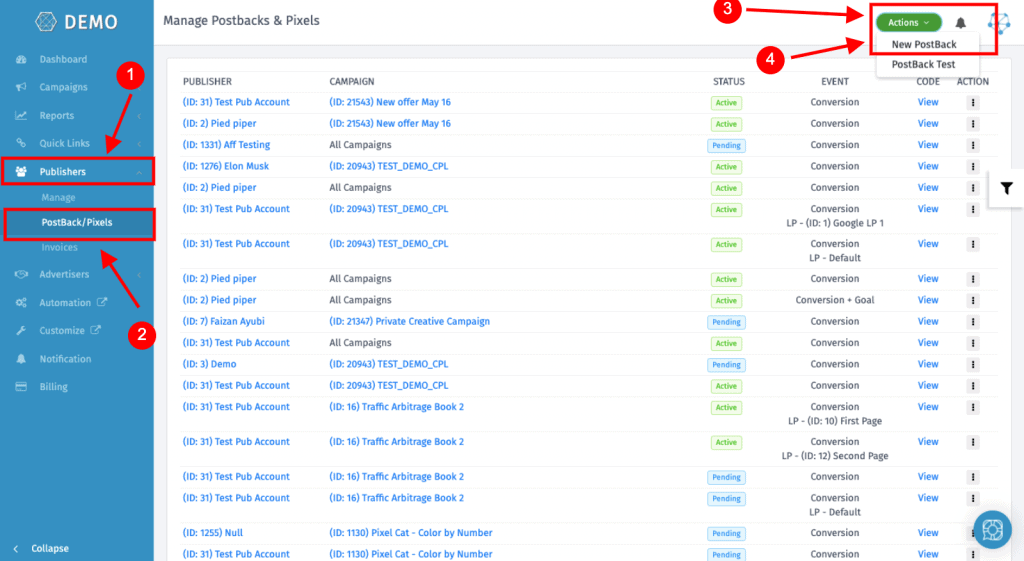This screenshot has width=1024, height=561.
Task: Click View code link for Aff Testing row
Action: 928,145
